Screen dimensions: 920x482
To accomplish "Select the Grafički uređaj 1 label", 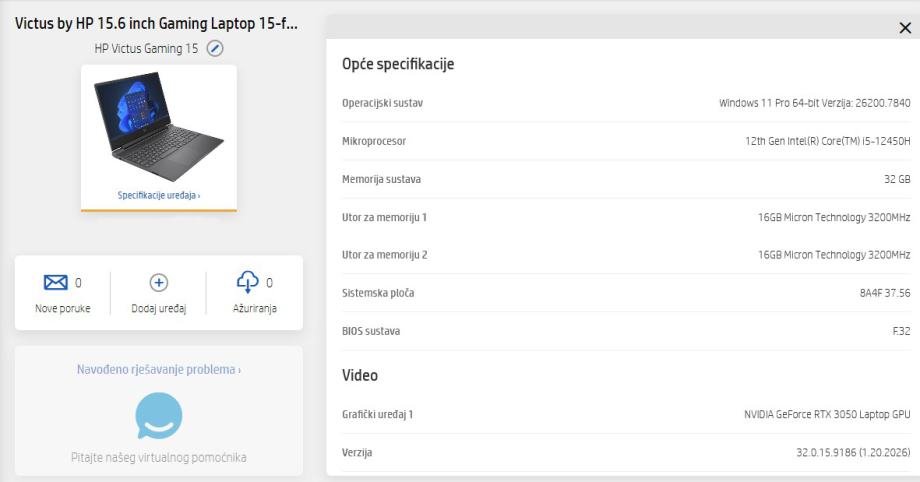I will click(378, 414).
